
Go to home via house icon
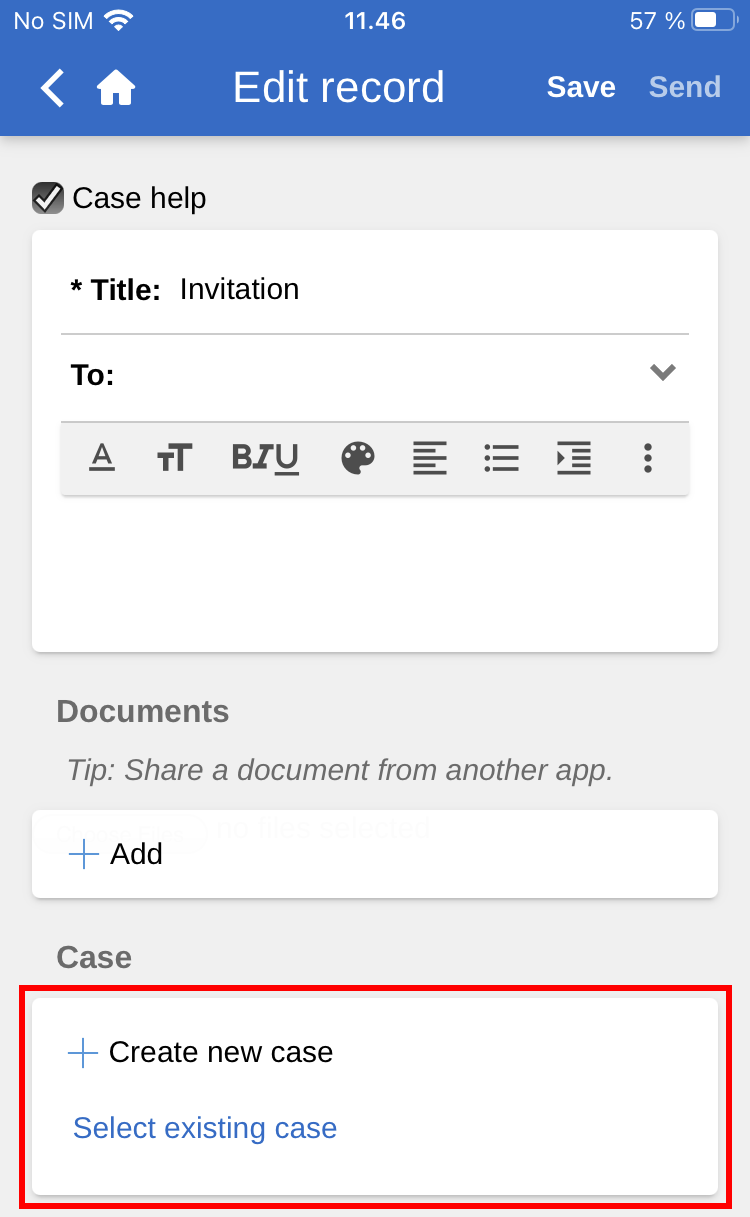point(116,88)
